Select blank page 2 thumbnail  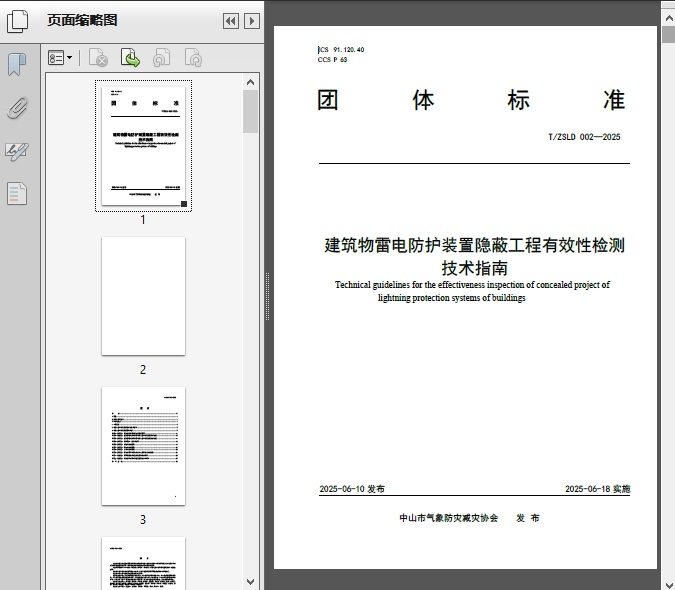point(143,296)
